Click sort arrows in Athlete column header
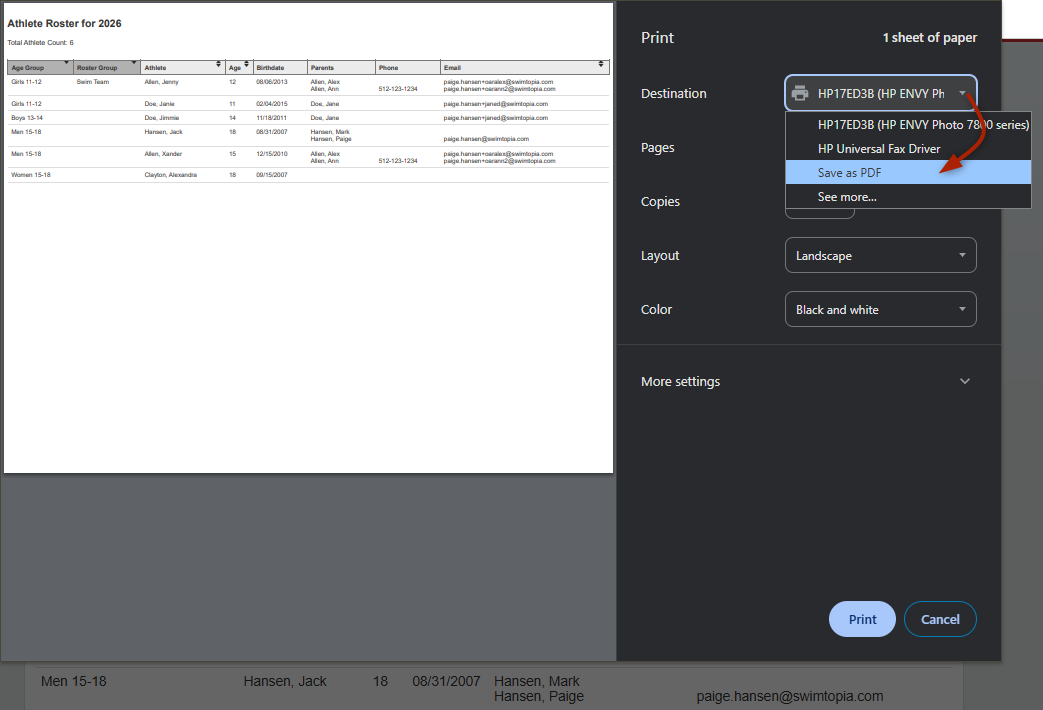1043x710 pixels. click(x=218, y=65)
